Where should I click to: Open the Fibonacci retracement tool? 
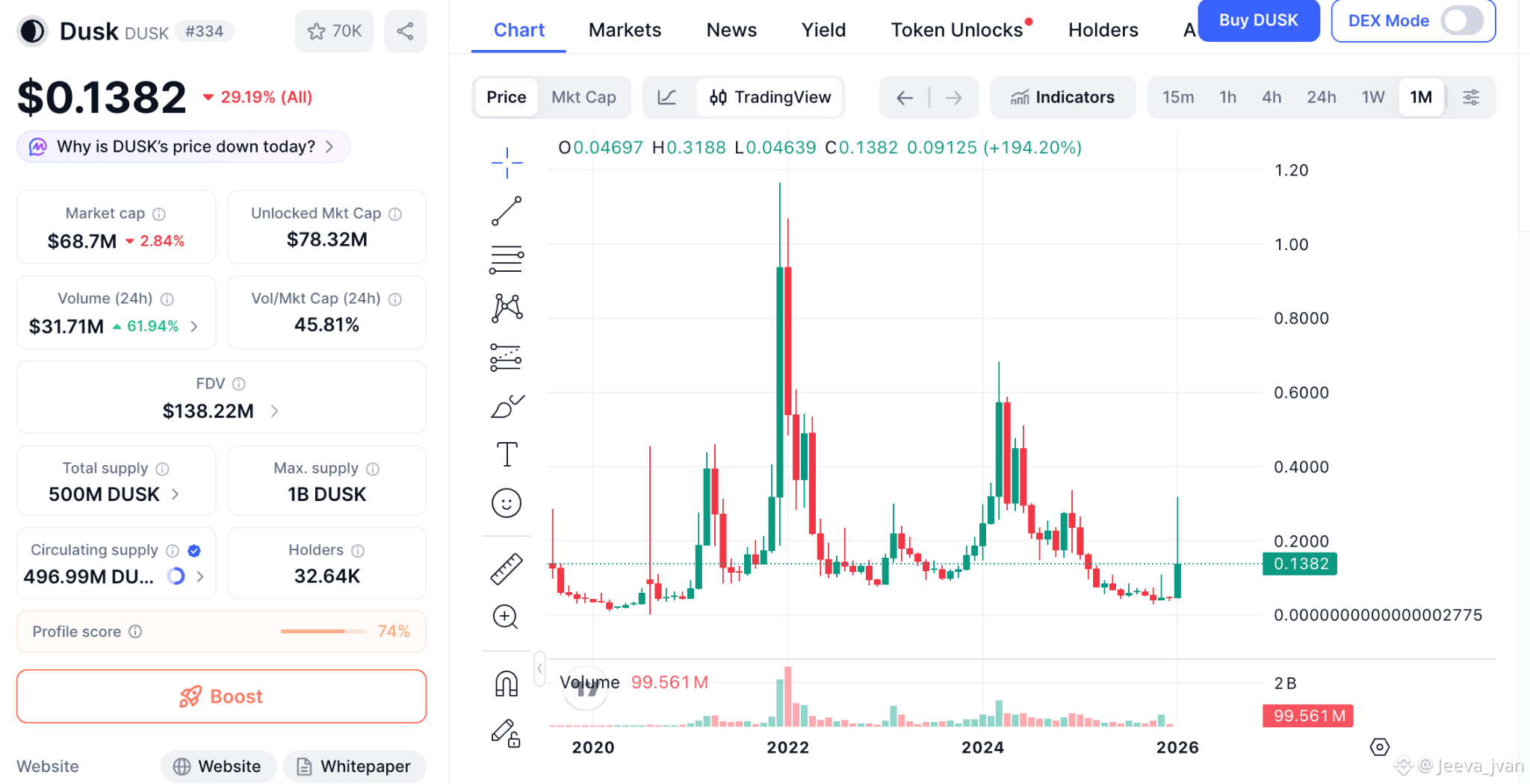click(x=507, y=260)
